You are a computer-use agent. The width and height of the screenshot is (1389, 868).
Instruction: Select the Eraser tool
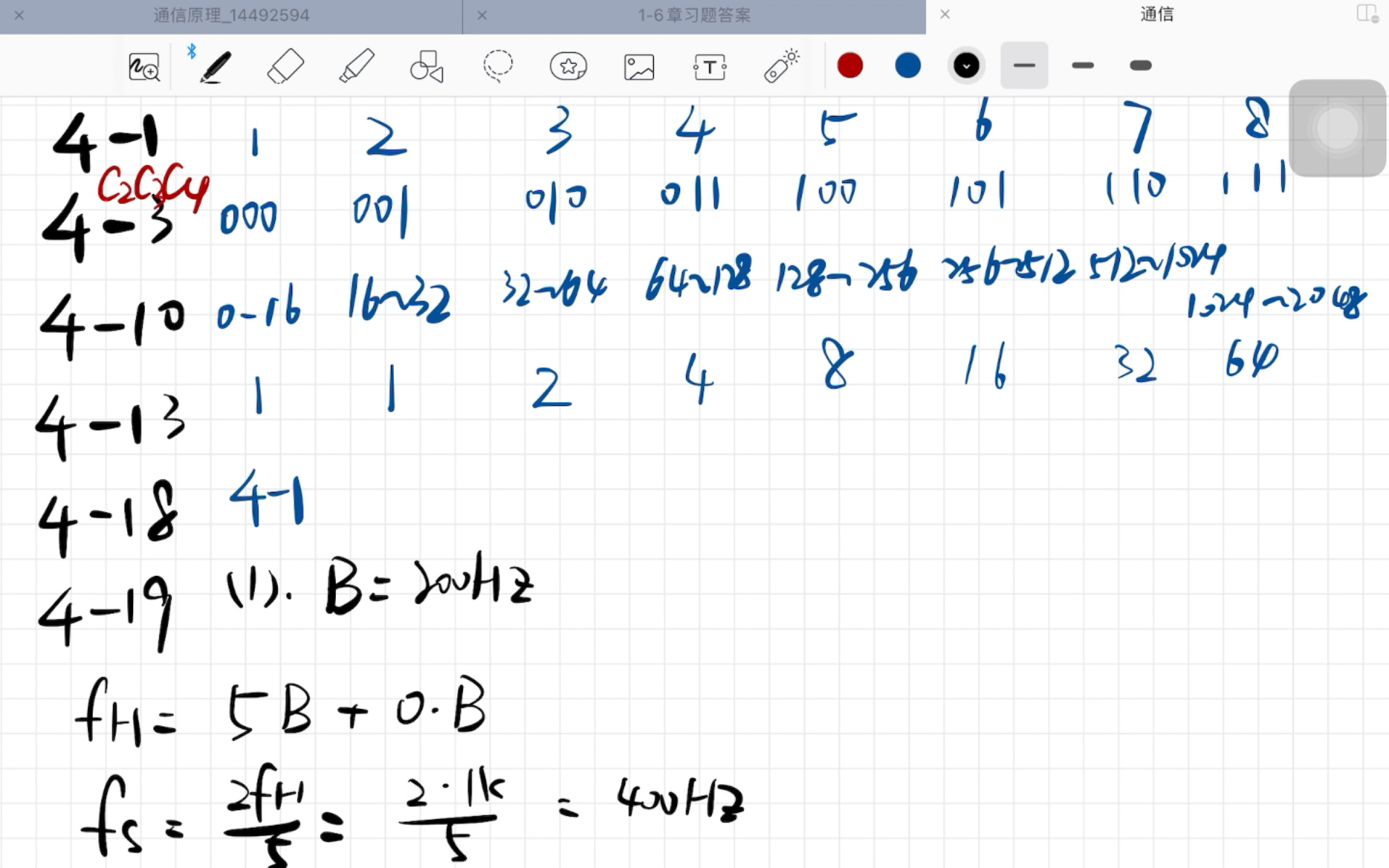pyautogui.click(x=285, y=66)
